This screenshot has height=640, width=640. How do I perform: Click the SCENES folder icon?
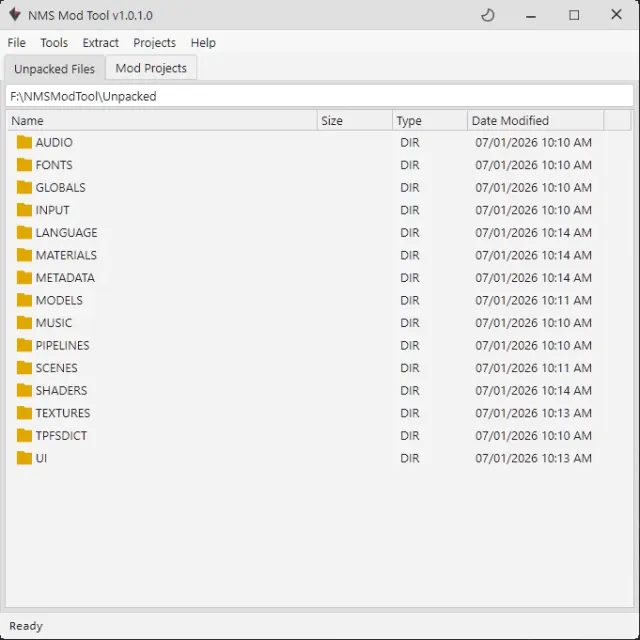(x=24, y=368)
